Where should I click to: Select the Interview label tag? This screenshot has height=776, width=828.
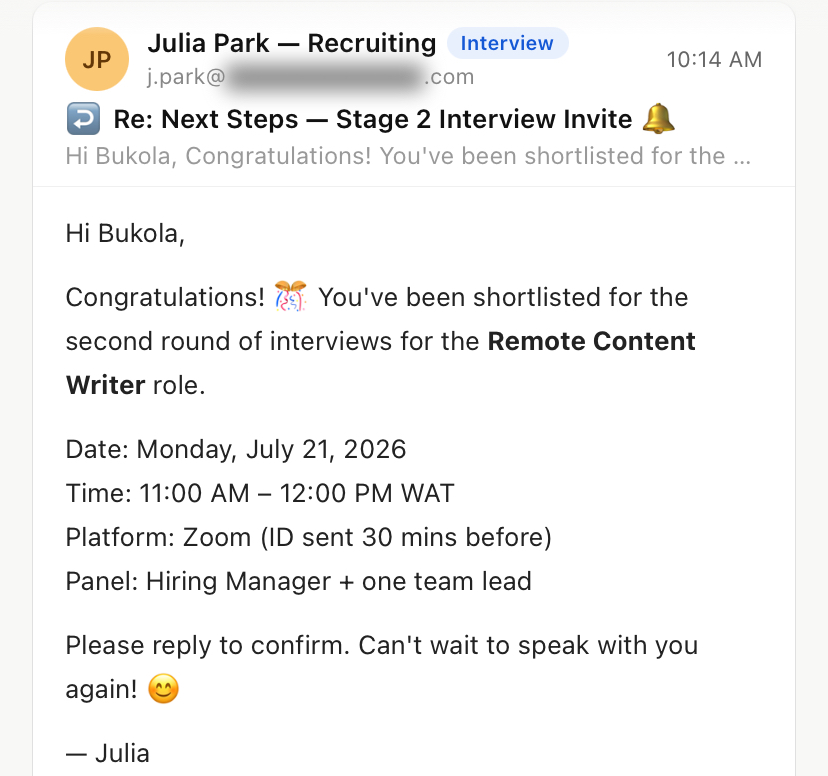507,43
